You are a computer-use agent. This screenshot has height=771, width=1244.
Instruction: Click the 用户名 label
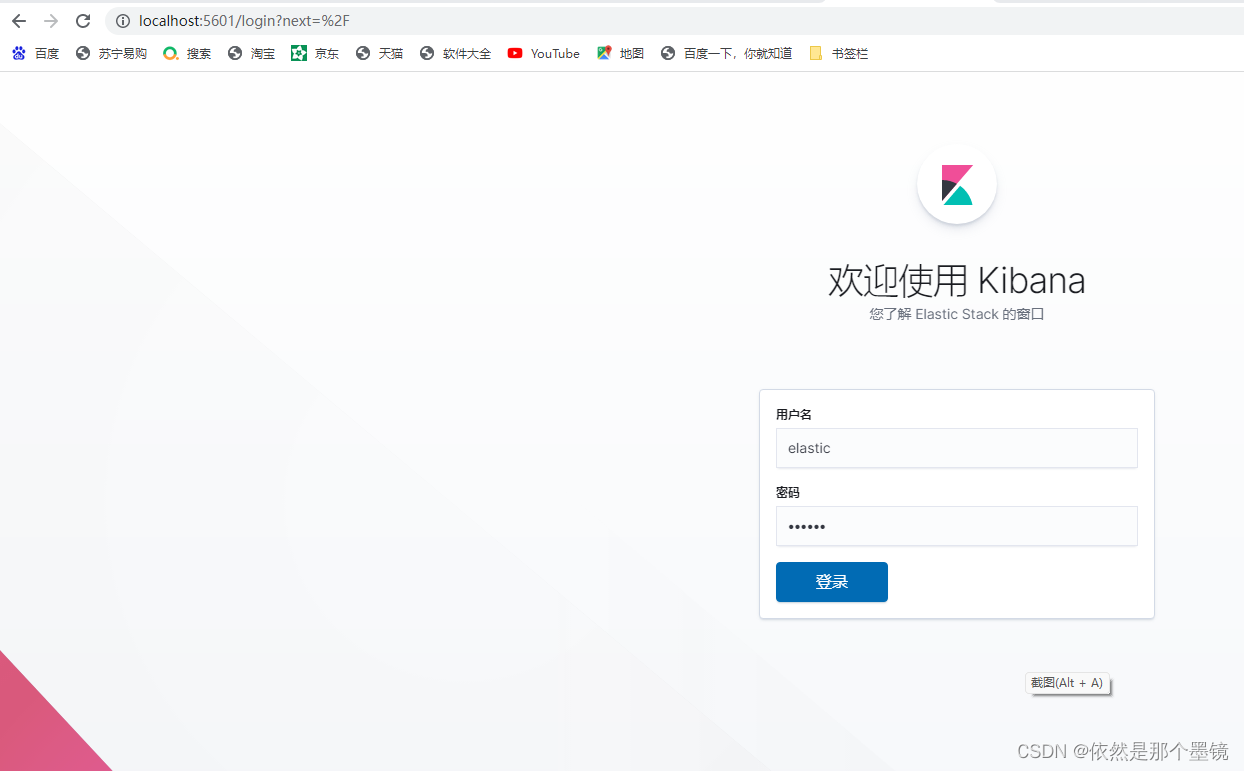coord(794,415)
